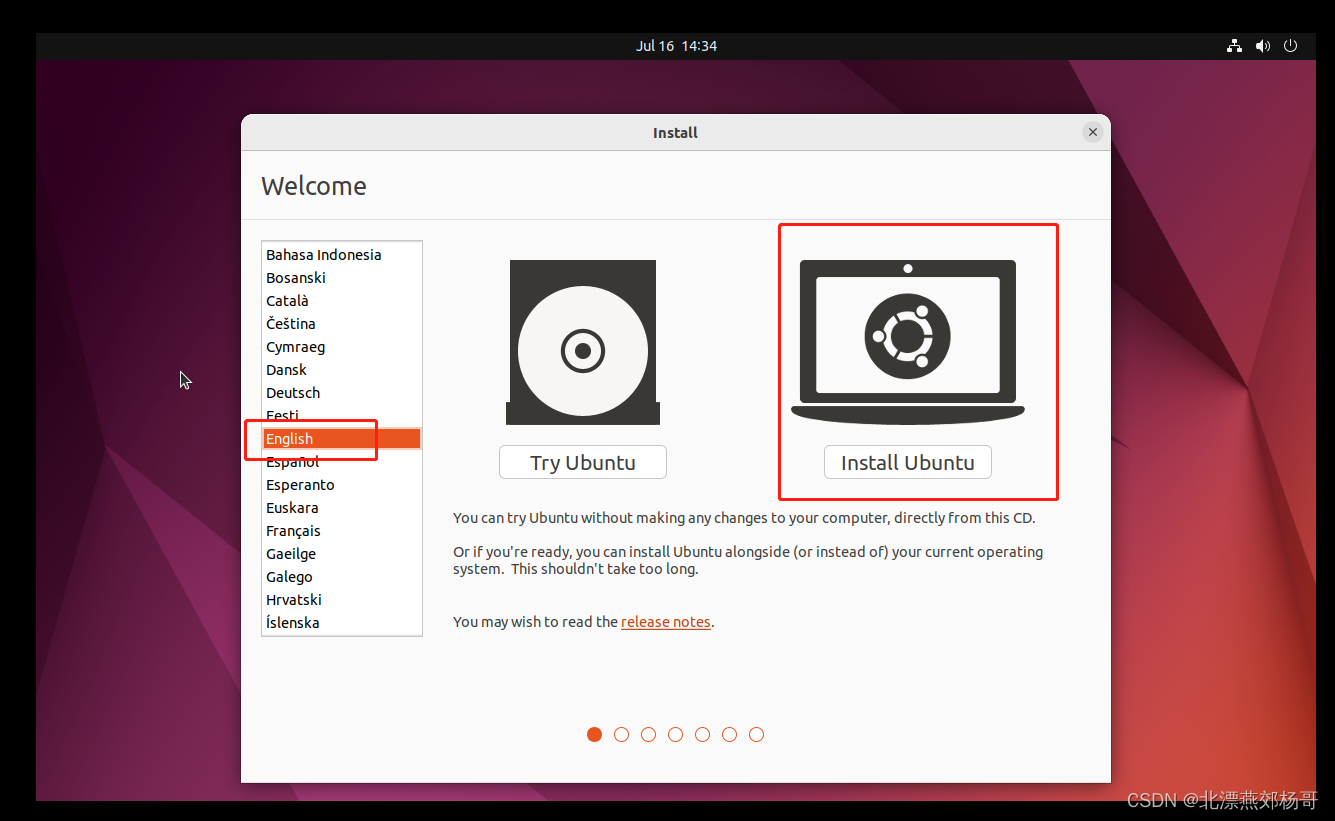Select Euskara in the language list
The width and height of the screenshot is (1335, 821).
coord(342,508)
